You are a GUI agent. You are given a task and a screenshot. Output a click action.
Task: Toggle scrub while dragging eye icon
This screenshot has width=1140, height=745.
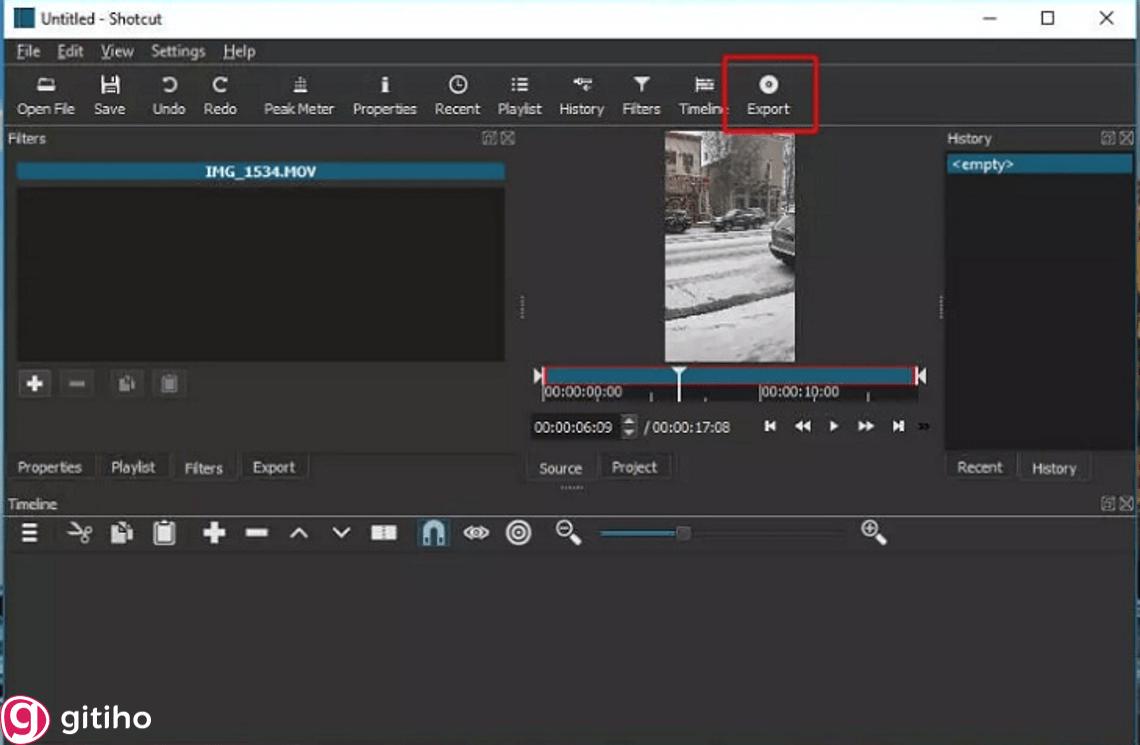click(476, 532)
